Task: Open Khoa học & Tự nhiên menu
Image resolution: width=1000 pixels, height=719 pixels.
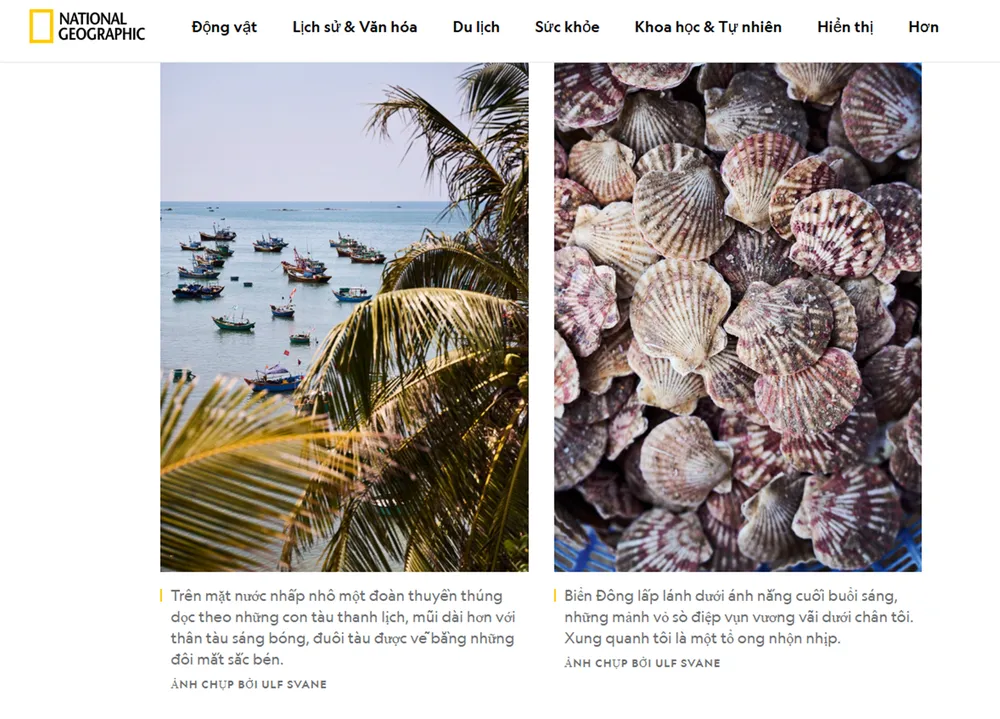Action: pyautogui.click(x=708, y=27)
